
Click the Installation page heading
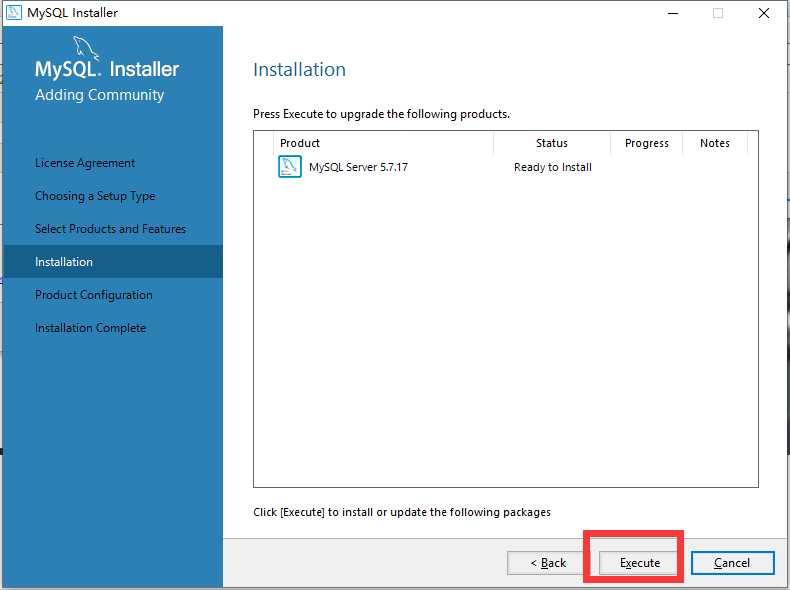click(299, 70)
